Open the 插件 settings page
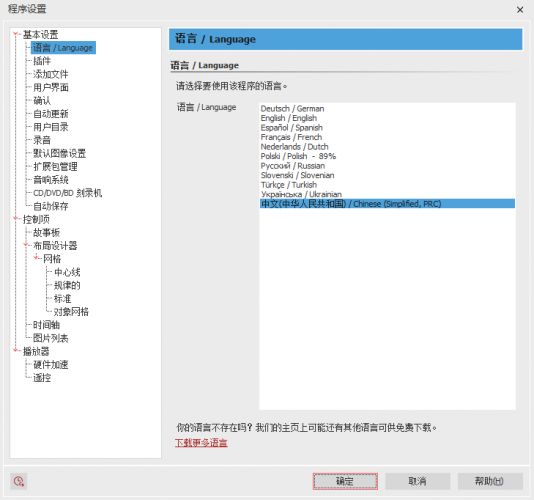This screenshot has height=500, width=534. 42,61
